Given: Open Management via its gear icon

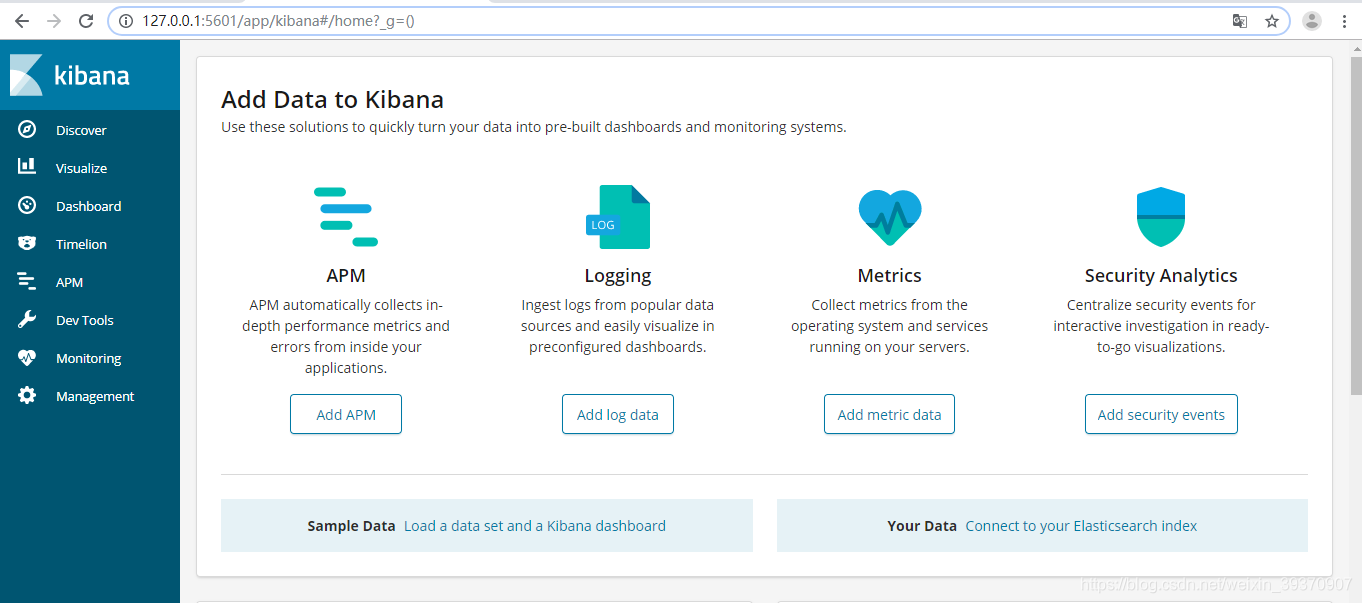Looking at the screenshot, I should [x=27, y=396].
